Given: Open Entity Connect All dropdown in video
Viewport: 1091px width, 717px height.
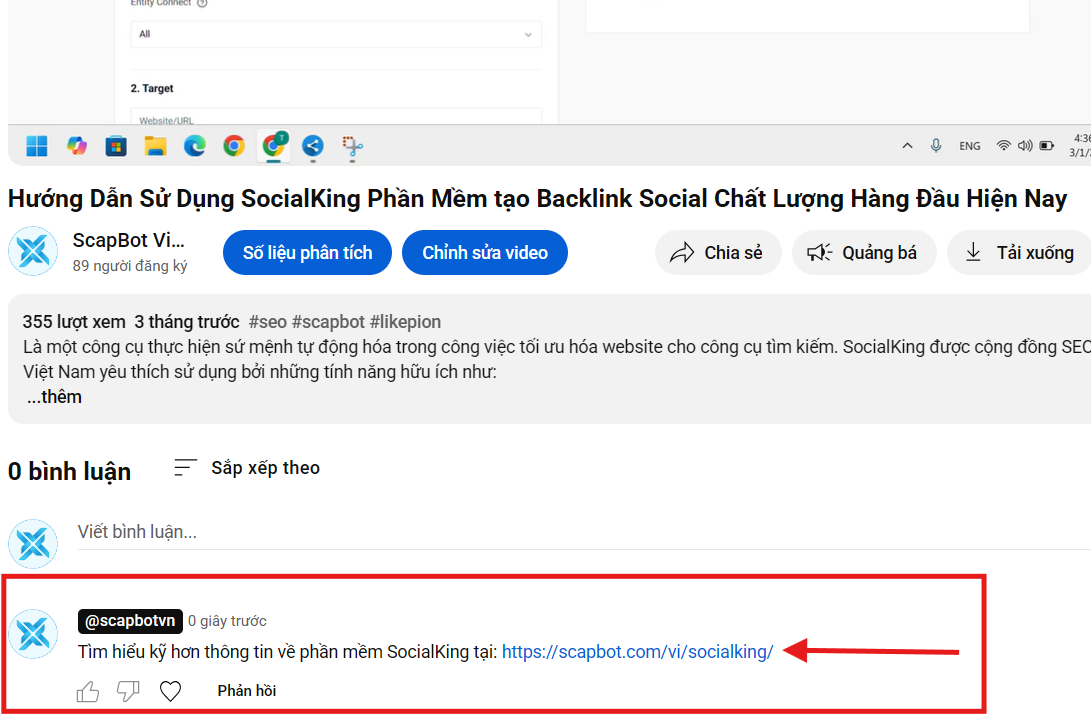Looking at the screenshot, I should 336,34.
